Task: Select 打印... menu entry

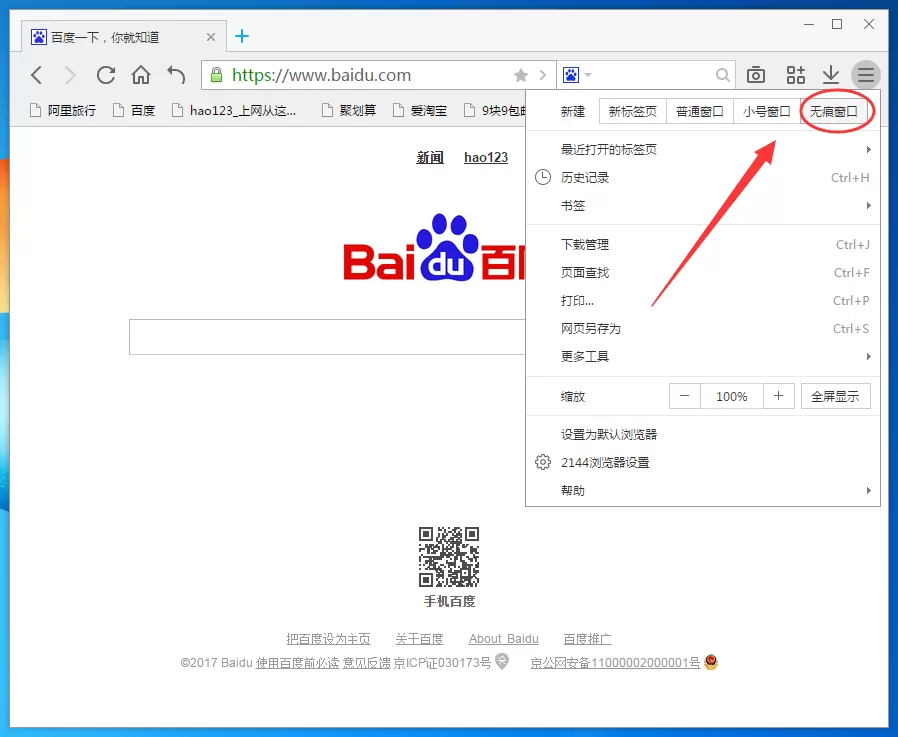Action: tap(703, 301)
